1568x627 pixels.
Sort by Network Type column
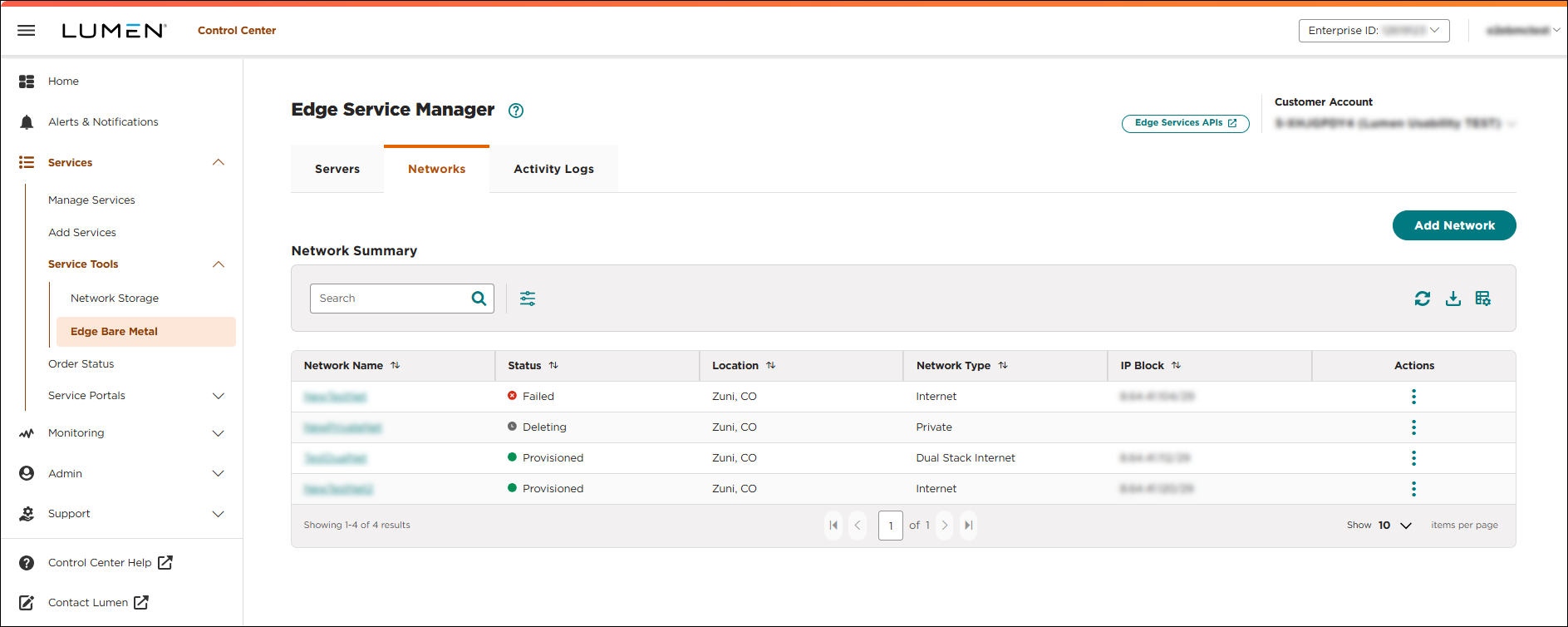click(x=1003, y=365)
